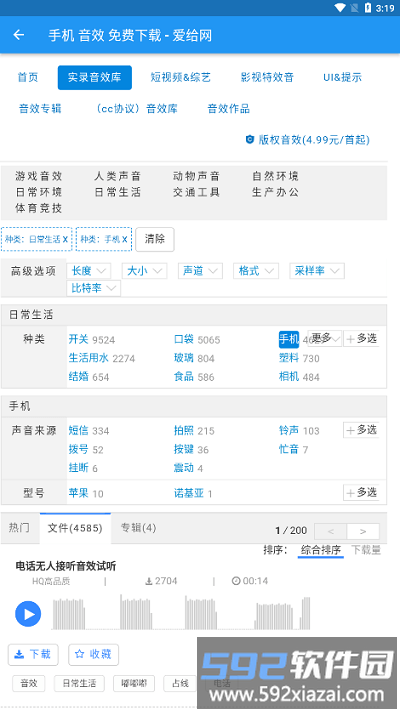
Task: Filter sound source by 拍照
Action: (184, 431)
